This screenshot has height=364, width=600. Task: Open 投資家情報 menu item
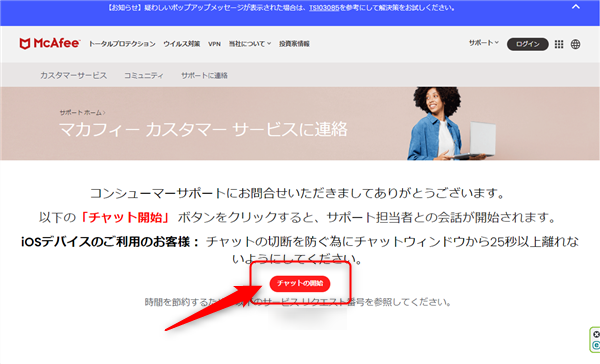(294, 44)
